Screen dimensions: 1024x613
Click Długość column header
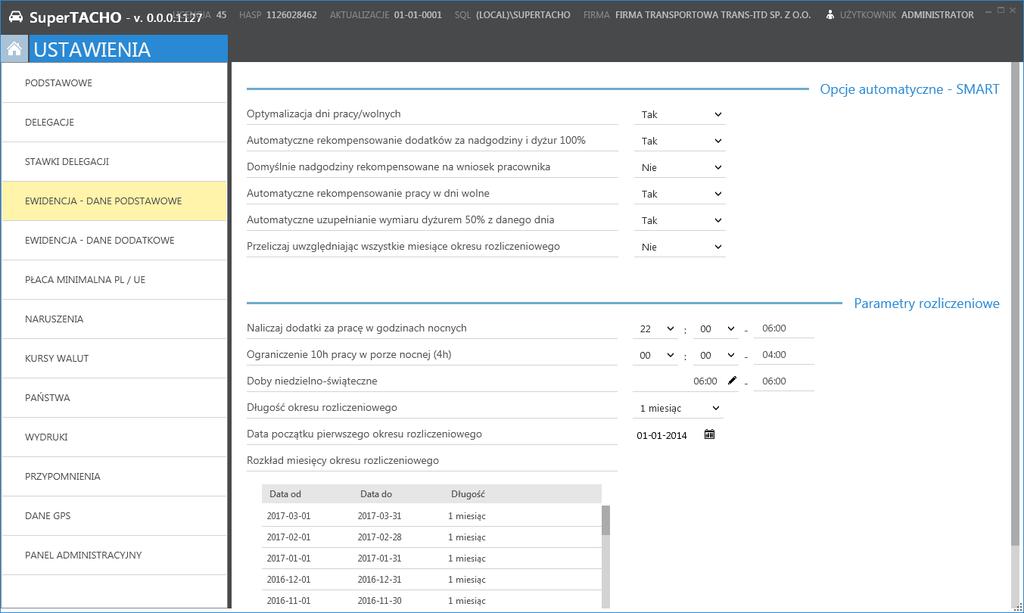click(x=468, y=494)
